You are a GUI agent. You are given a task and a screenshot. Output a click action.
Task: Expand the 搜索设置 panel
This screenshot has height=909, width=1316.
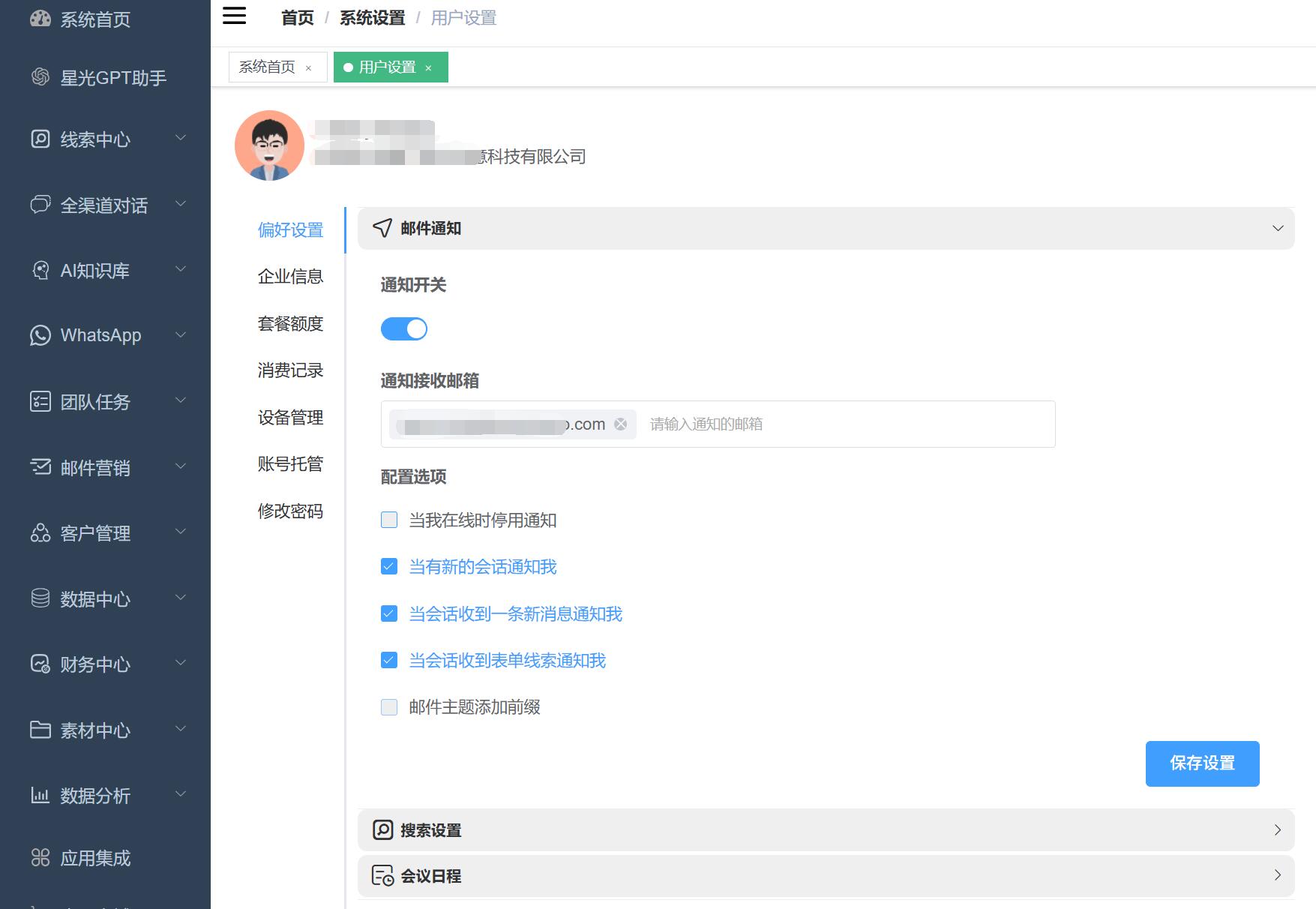(1278, 829)
